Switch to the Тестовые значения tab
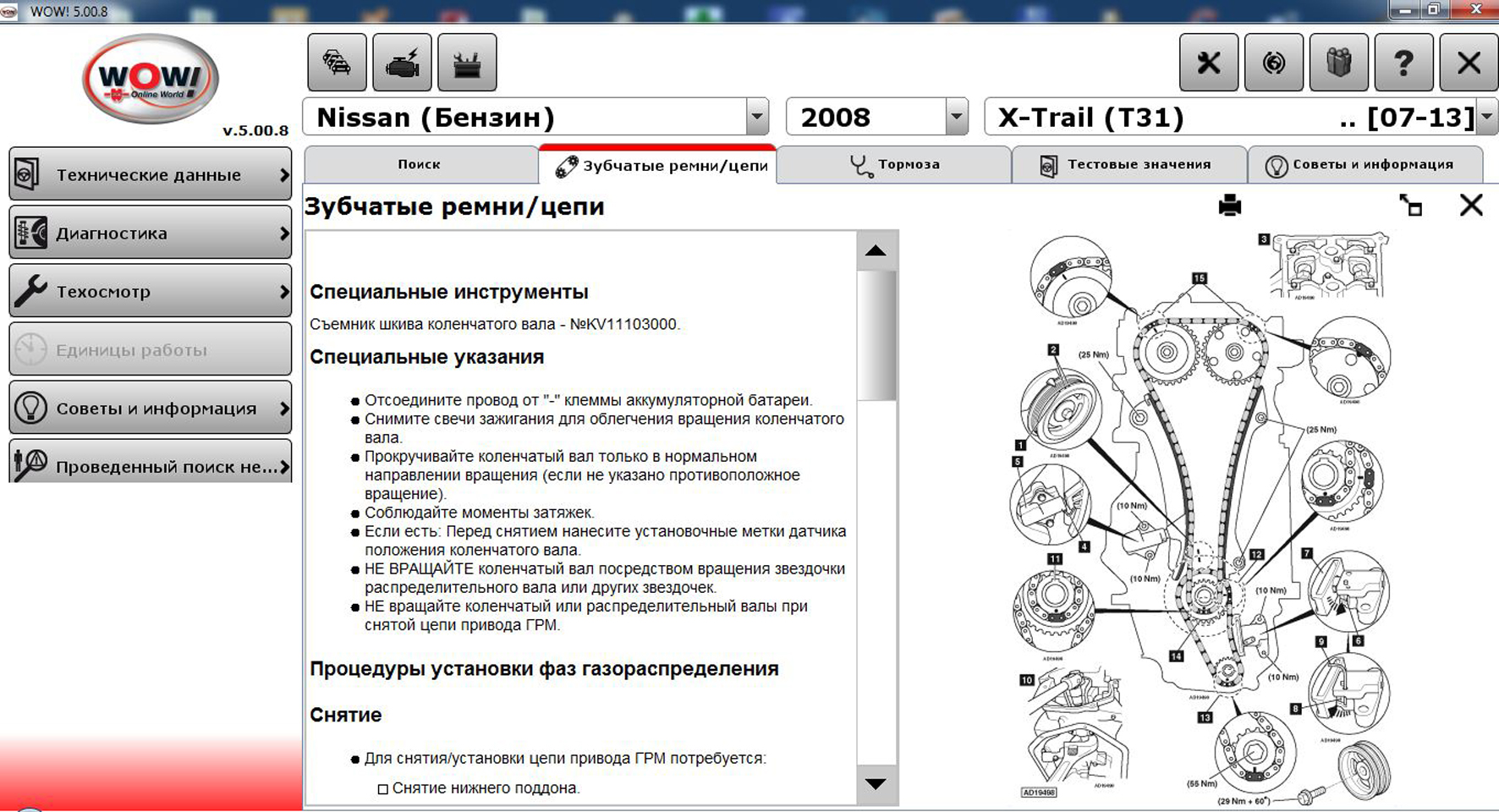The image size is (1499, 812). pyautogui.click(x=1128, y=165)
